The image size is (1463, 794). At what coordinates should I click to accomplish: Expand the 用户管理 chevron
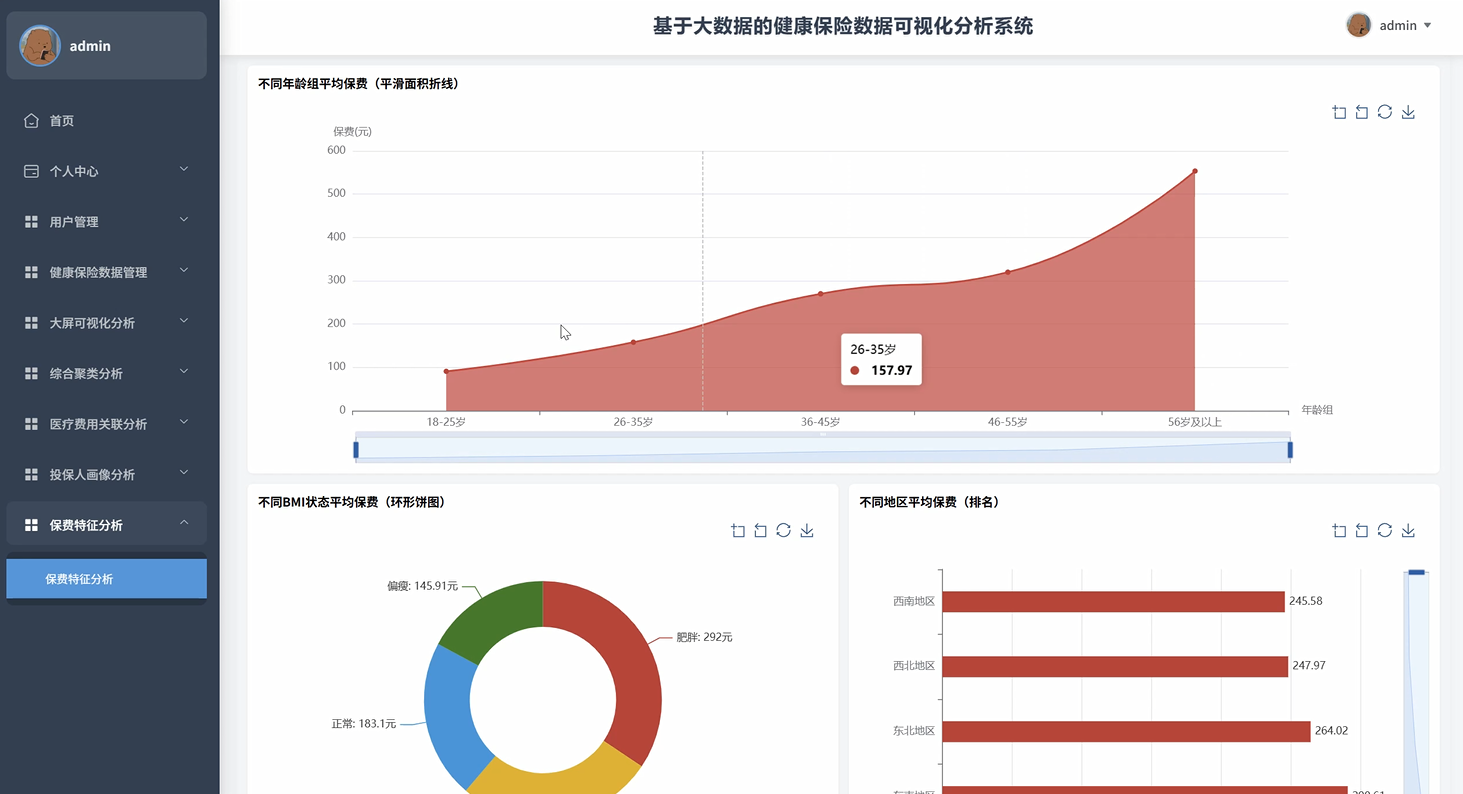184,220
